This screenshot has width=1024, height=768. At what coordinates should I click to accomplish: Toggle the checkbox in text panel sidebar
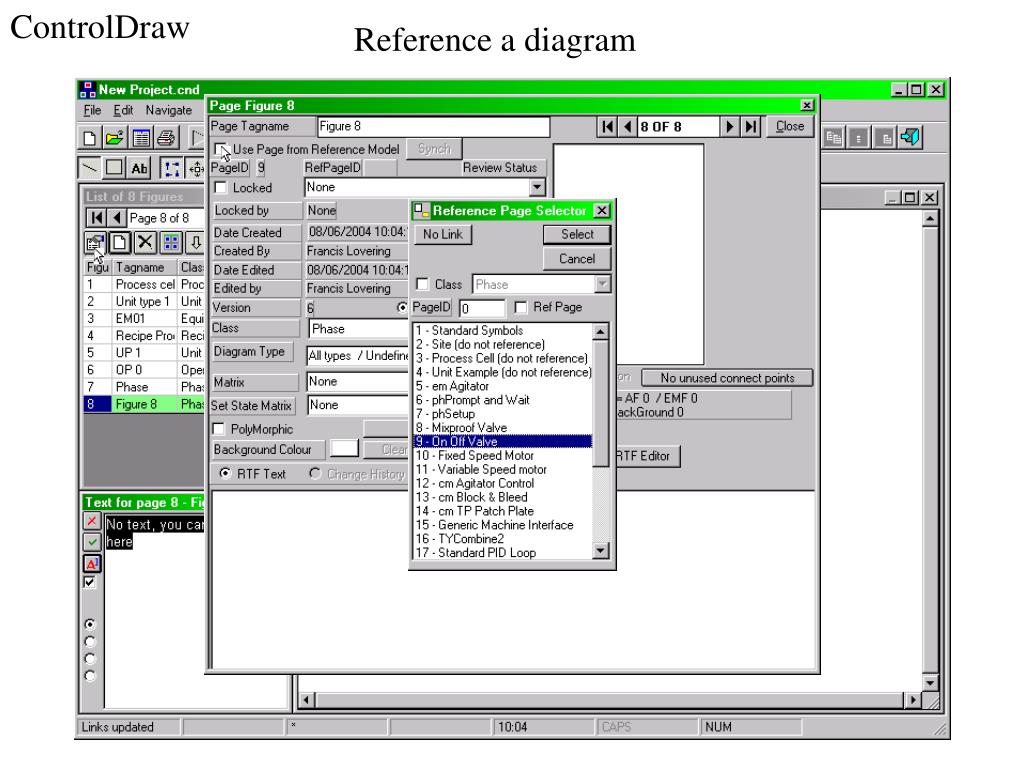pos(91,582)
